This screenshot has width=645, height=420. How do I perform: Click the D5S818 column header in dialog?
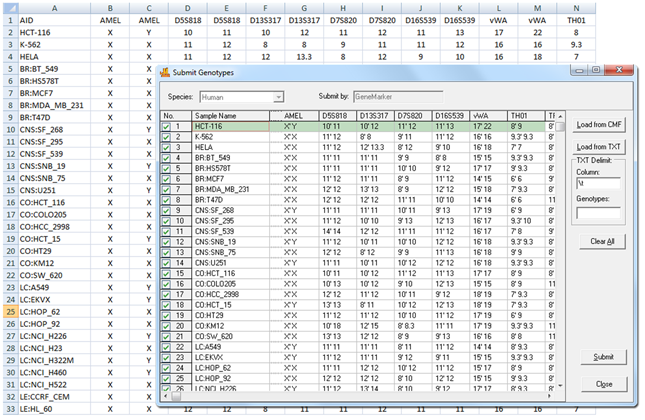pyautogui.click(x=337, y=116)
